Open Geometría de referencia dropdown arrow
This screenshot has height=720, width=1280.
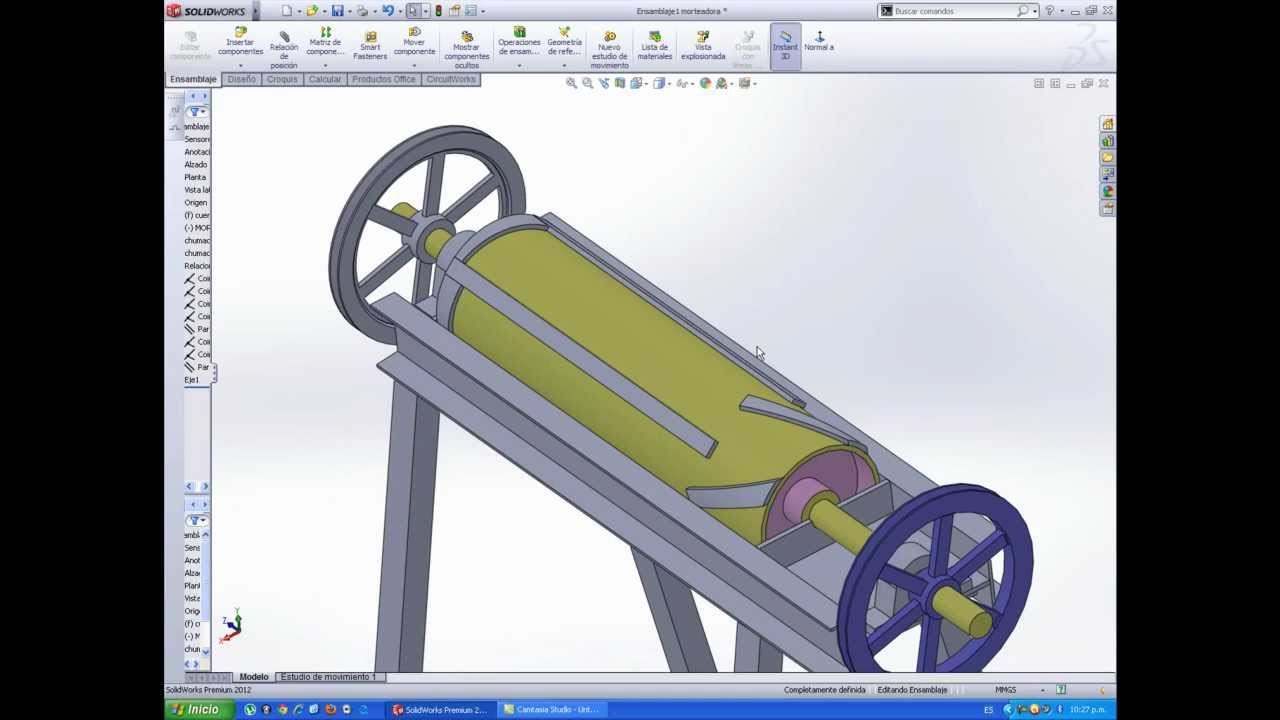click(x=564, y=66)
